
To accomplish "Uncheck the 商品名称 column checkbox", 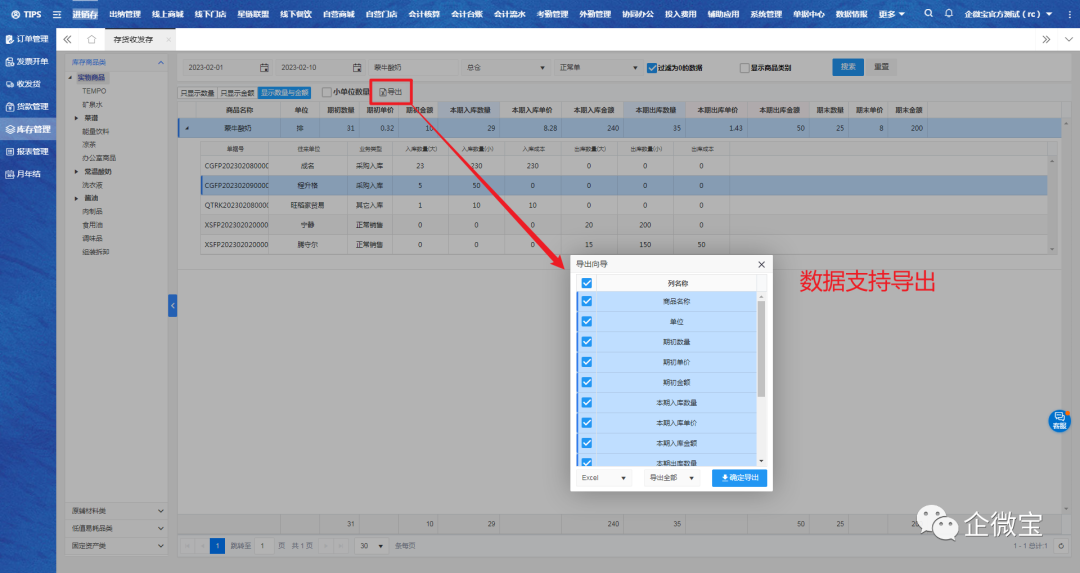I will click(587, 301).
